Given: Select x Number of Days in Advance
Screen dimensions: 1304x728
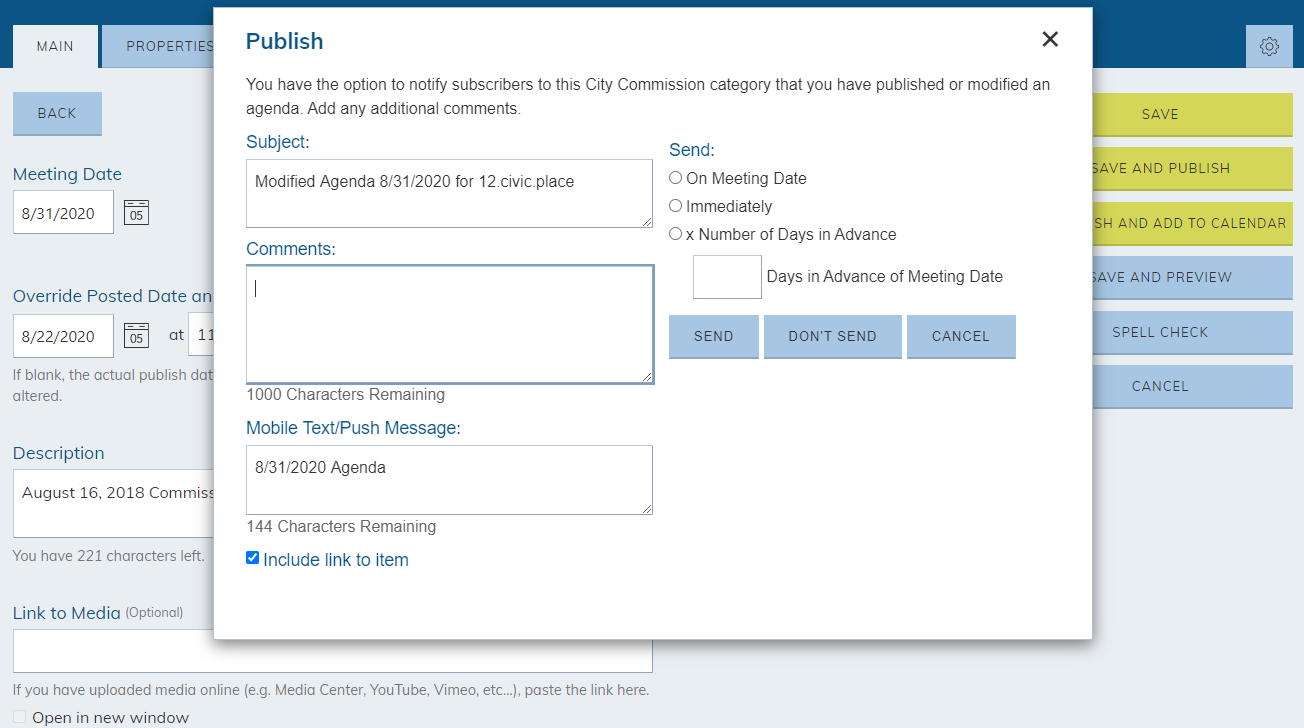Looking at the screenshot, I should point(676,234).
